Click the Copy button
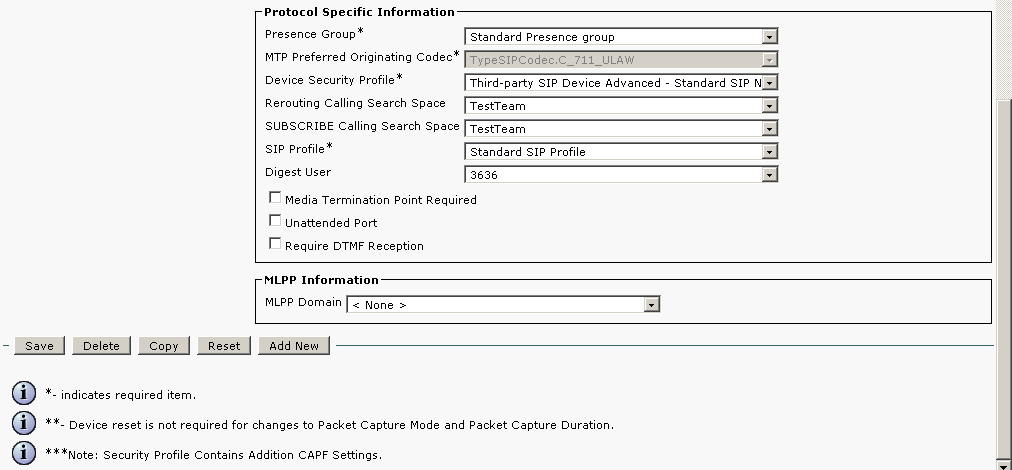Viewport: 1012px width, 470px height. coord(163,346)
